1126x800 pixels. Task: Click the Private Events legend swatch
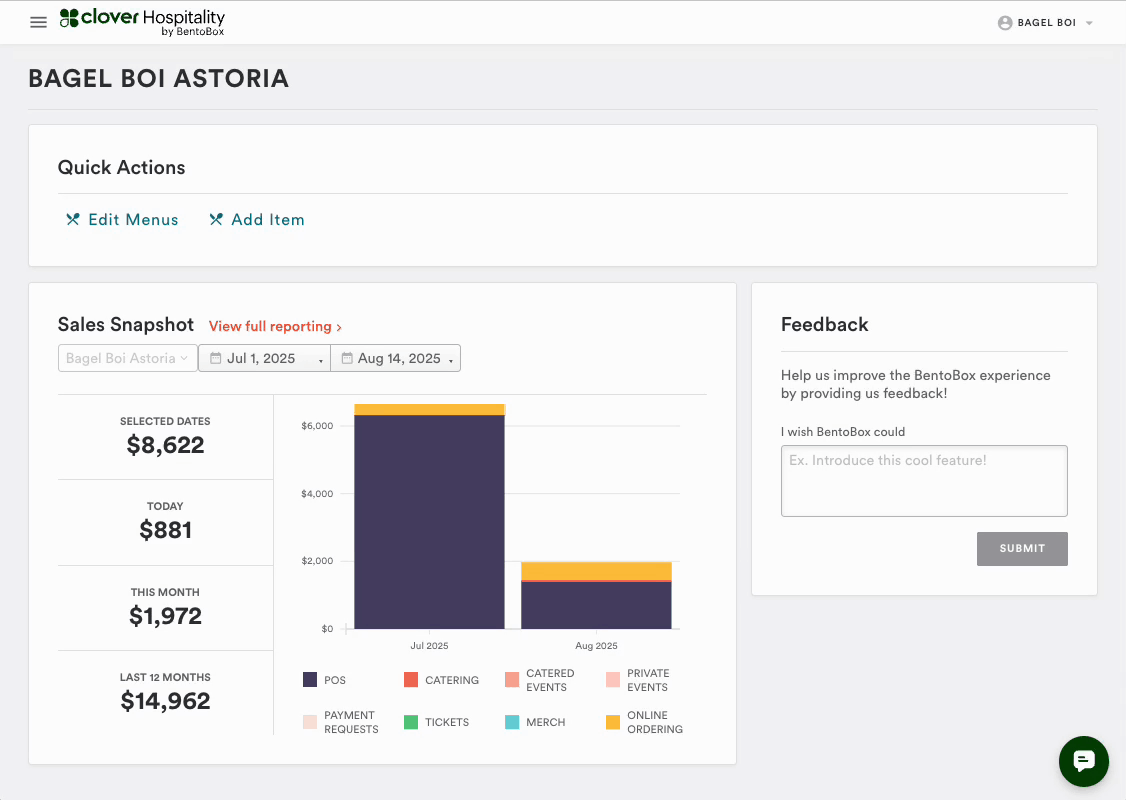[x=613, y=679]
